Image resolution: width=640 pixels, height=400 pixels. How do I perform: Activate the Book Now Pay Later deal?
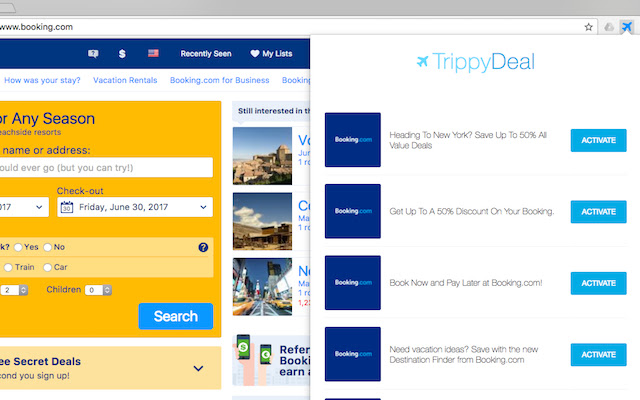598,283
